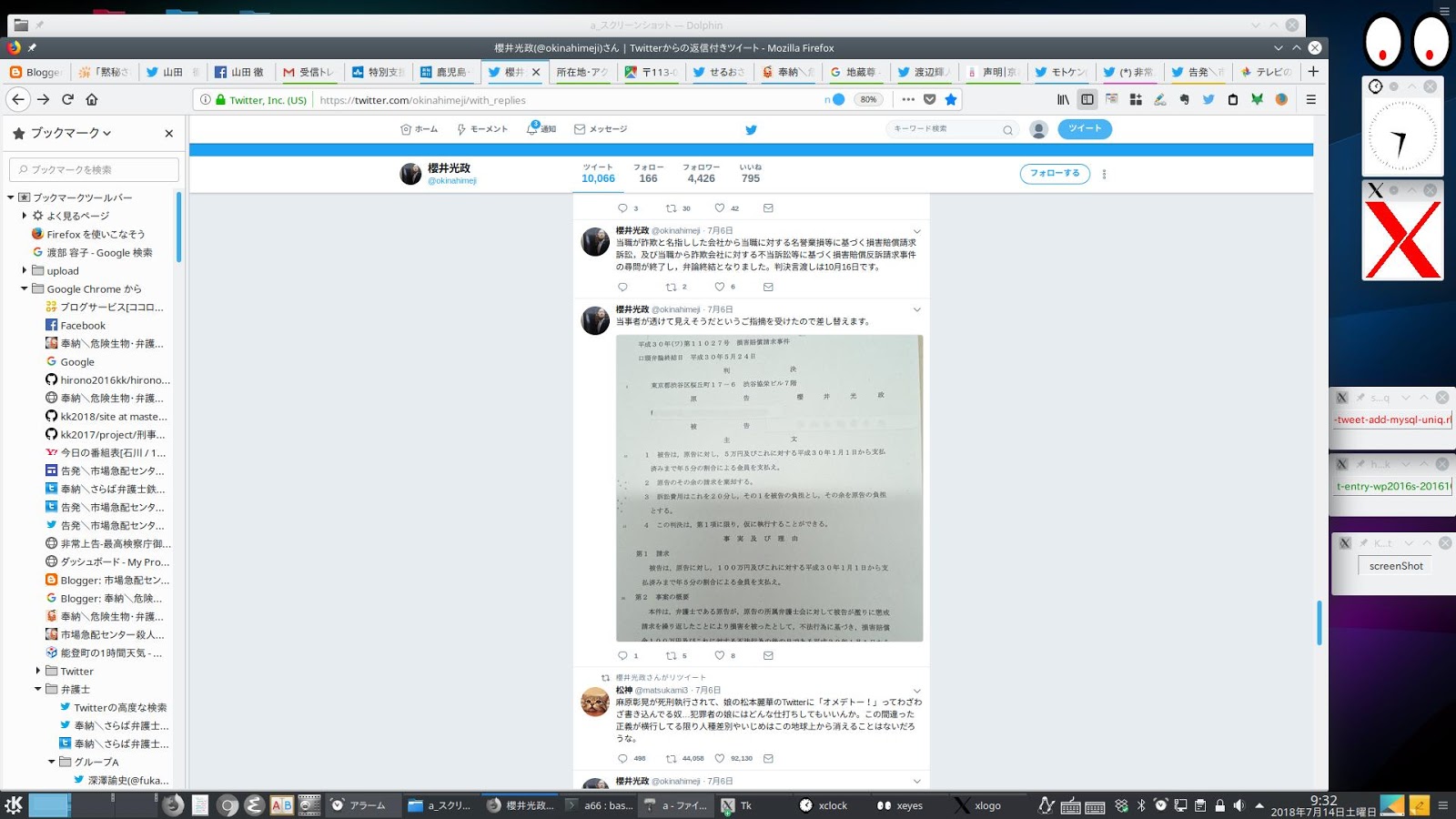Switch to the テレビの tab
Image resolution: width=1456 pixels, height=819 pixels.
1266,72
